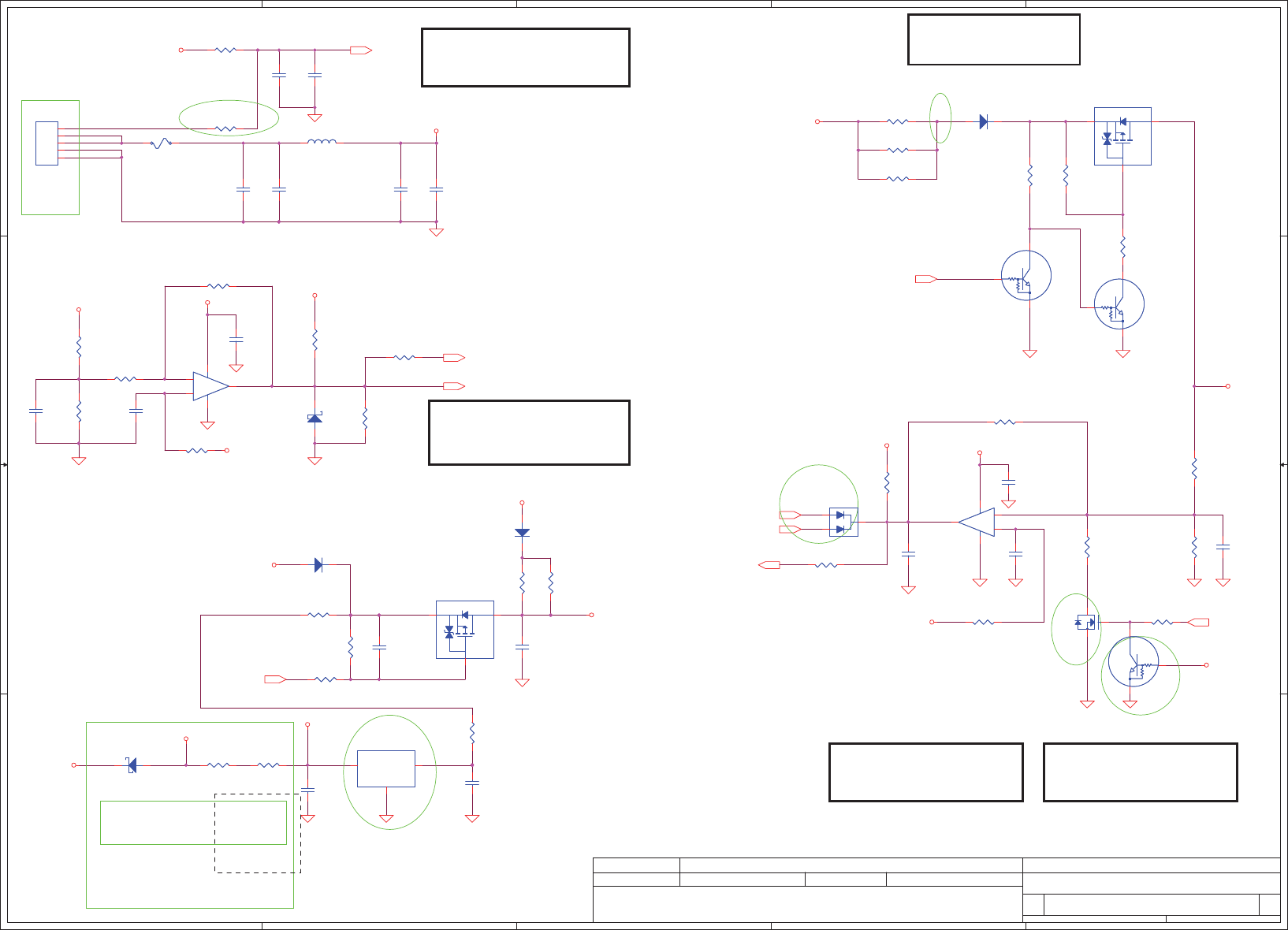The image size is (1288, 930).
Task: Select the transistor driven by the upper-right red port
Action: click(1026, 275)
